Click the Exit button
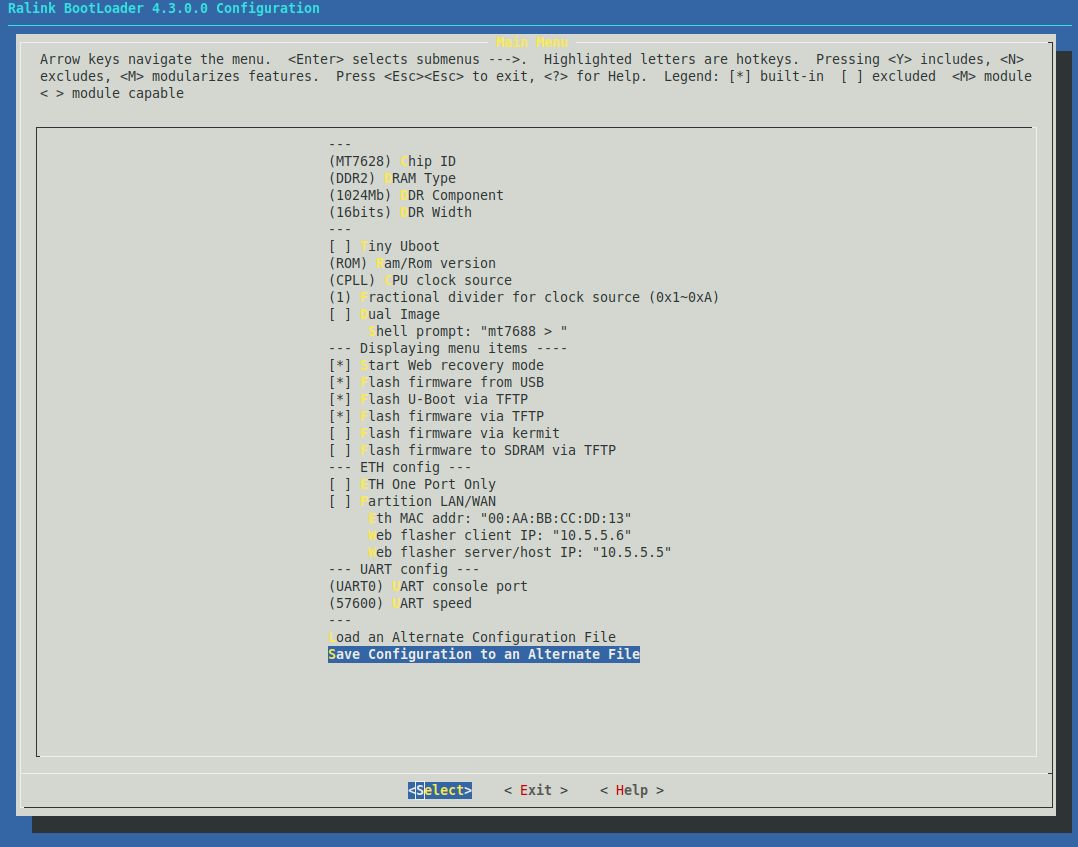The height and width of the screenshot is (847, 1078). [x=536, y=791]
